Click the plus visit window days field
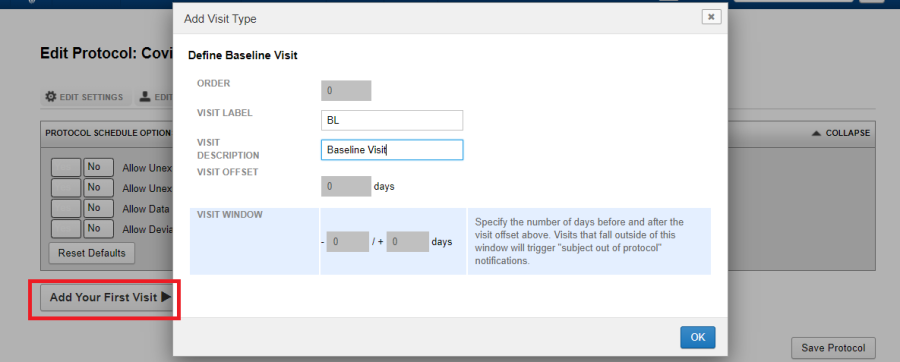900x362 pixels. coord(408,242)
